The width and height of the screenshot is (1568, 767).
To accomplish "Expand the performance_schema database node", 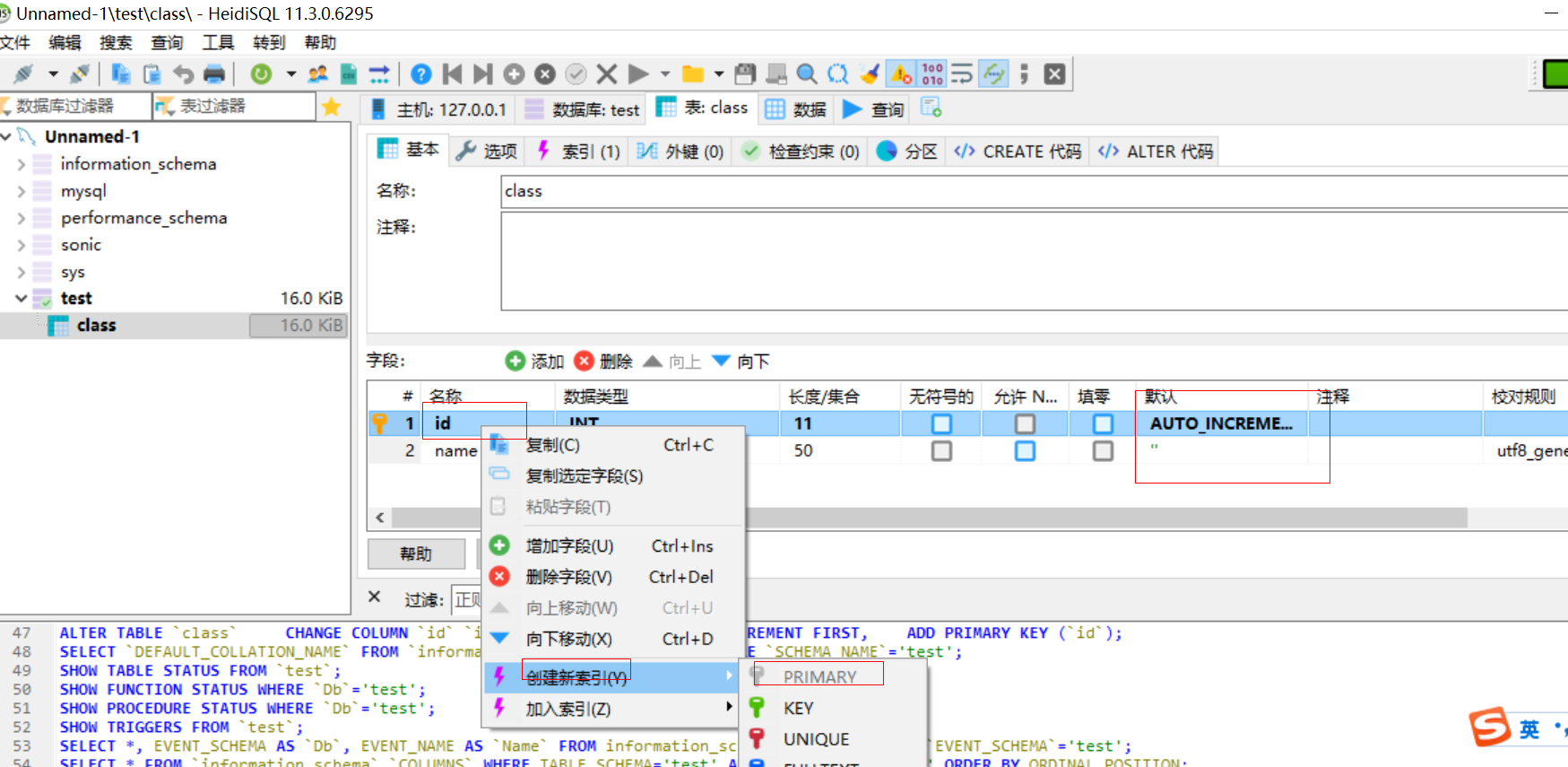I will (x=22, y=218).
